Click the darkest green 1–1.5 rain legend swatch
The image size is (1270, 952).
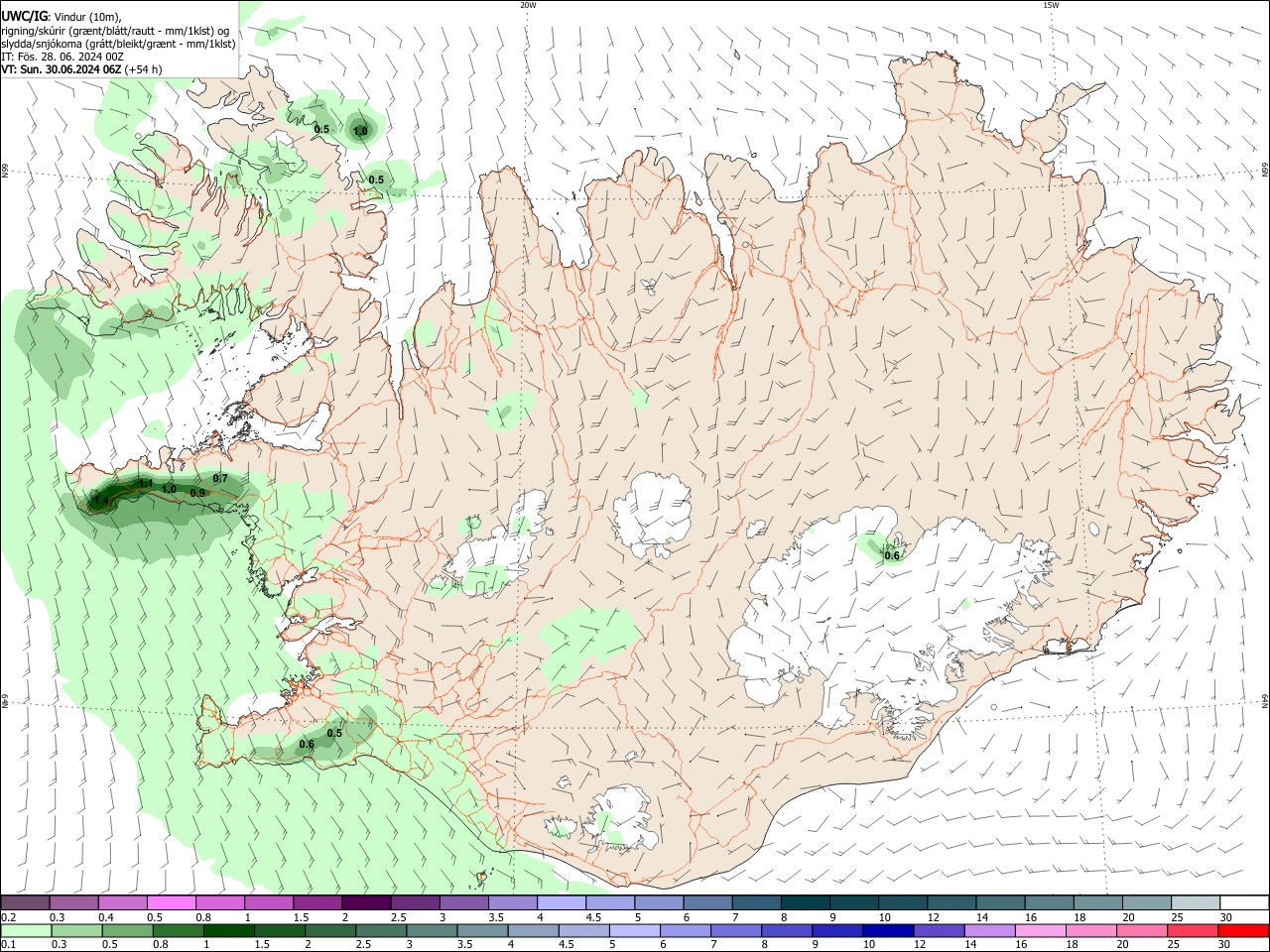(x=229, y=931)
